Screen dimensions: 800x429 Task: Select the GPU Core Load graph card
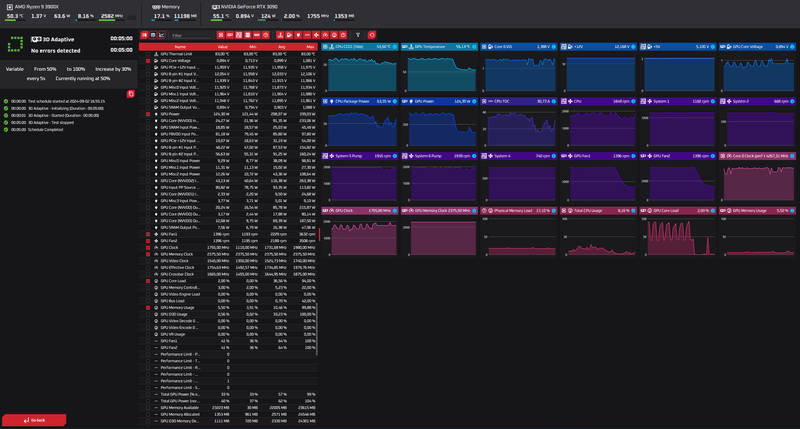tap(678, 232)
